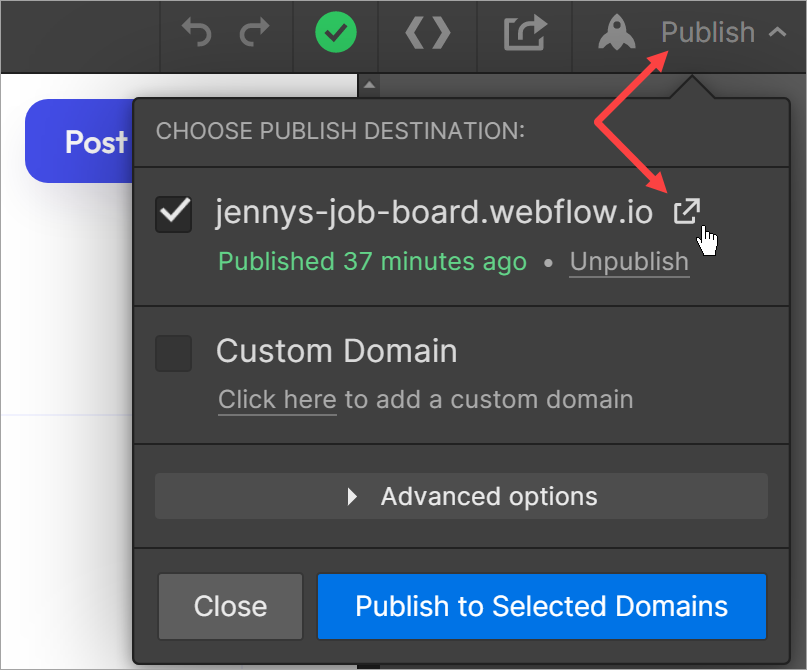Follow 'Click here' custom domain link
The width and height of the screenshot is (807, 670).
coord(277,400)
